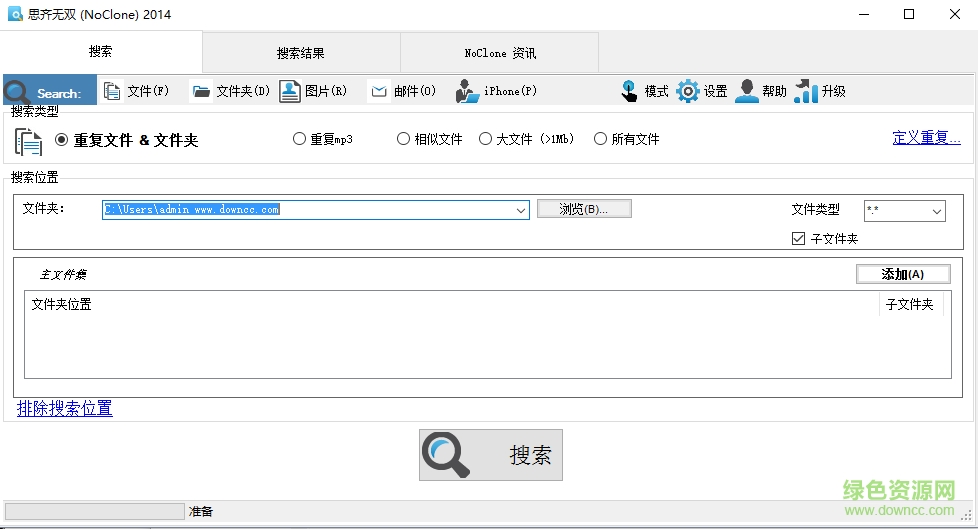Open 设置 settings gear icon
Screen dimensions: 978x529
(687, 91)
